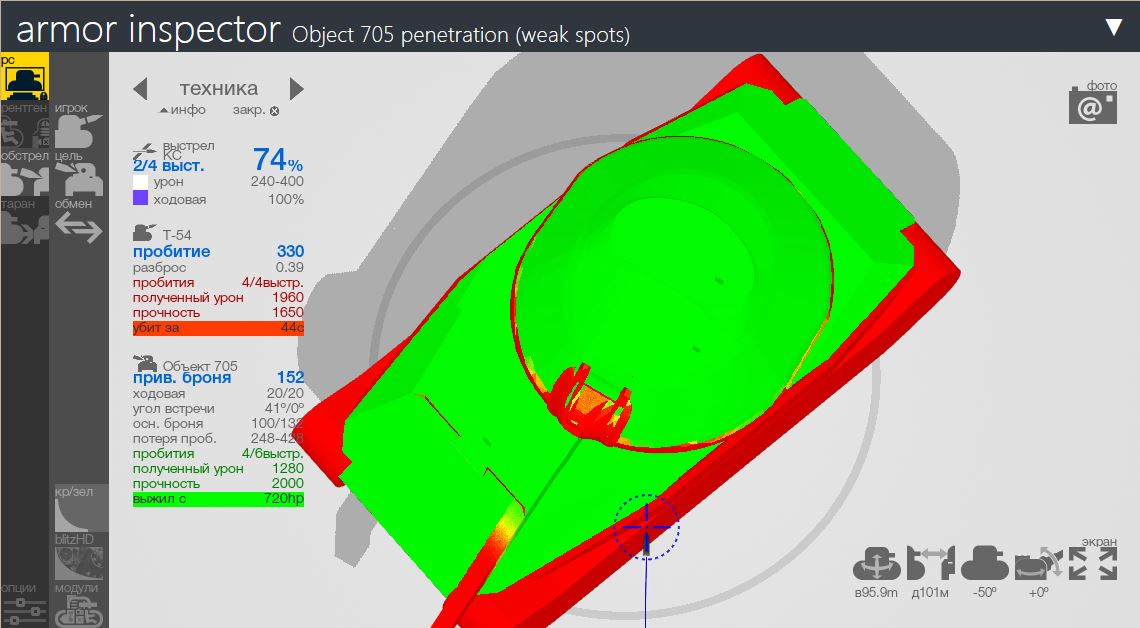Click the 'осн. броня 100/132' row
The width and height of the screenshot is (1140, 628).
pos(218,424)
